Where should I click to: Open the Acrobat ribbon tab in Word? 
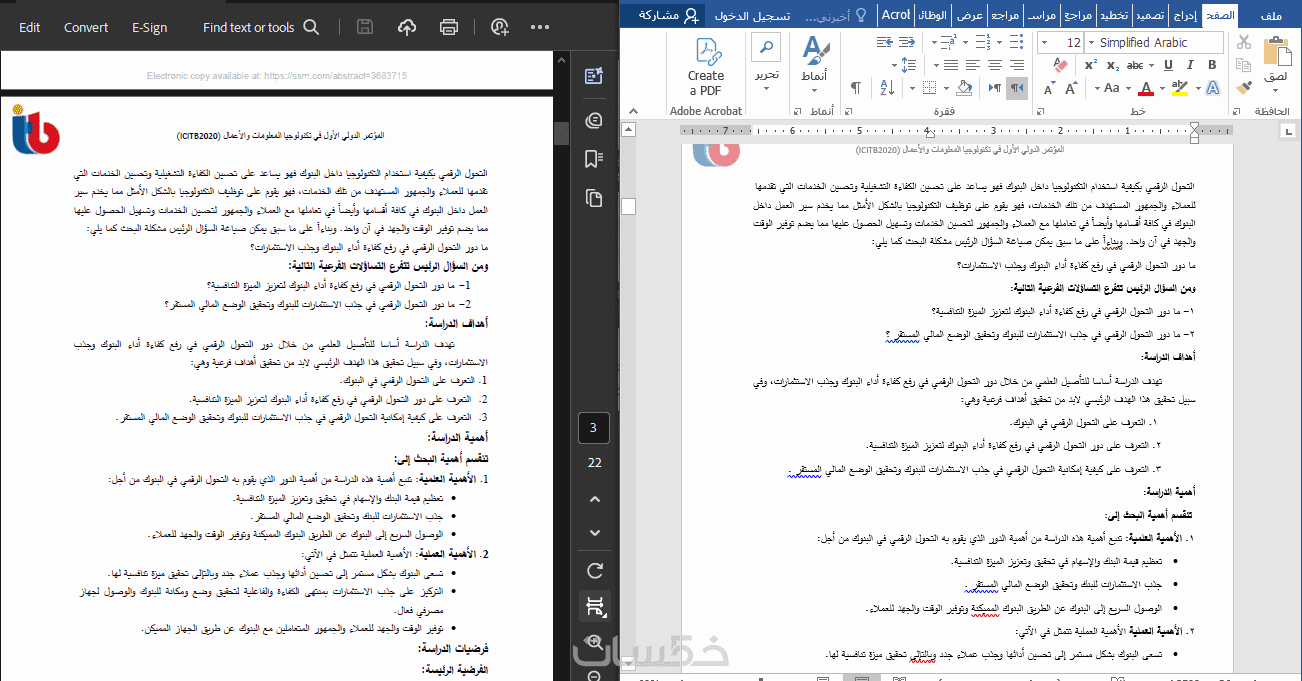point(895,15)
